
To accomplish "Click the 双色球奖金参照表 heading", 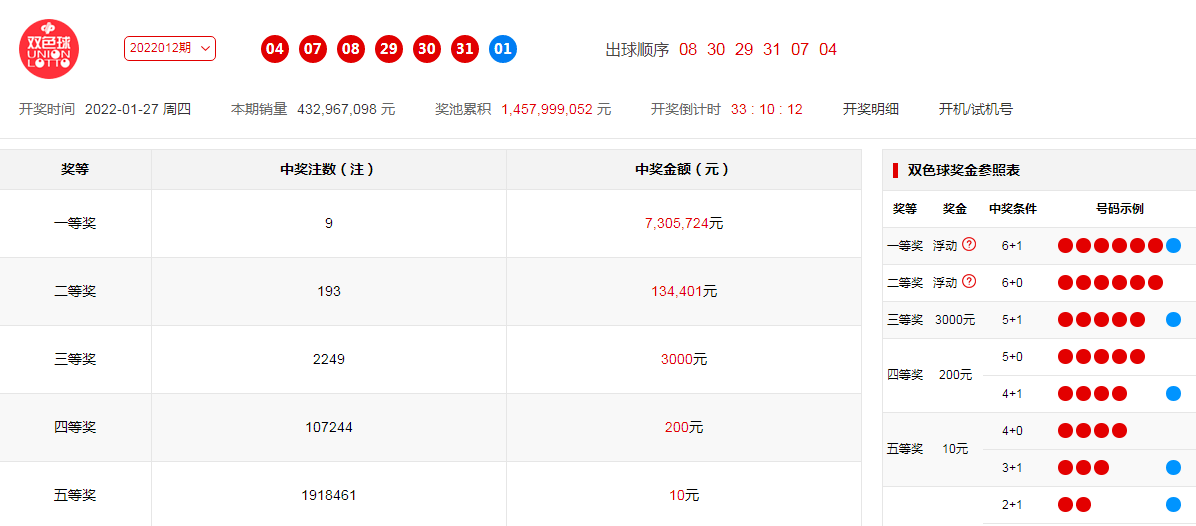I will click(963, 170).
